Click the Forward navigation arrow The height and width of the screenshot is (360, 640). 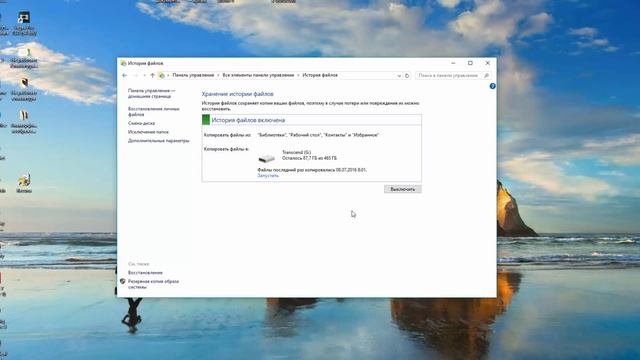point(136,76)
